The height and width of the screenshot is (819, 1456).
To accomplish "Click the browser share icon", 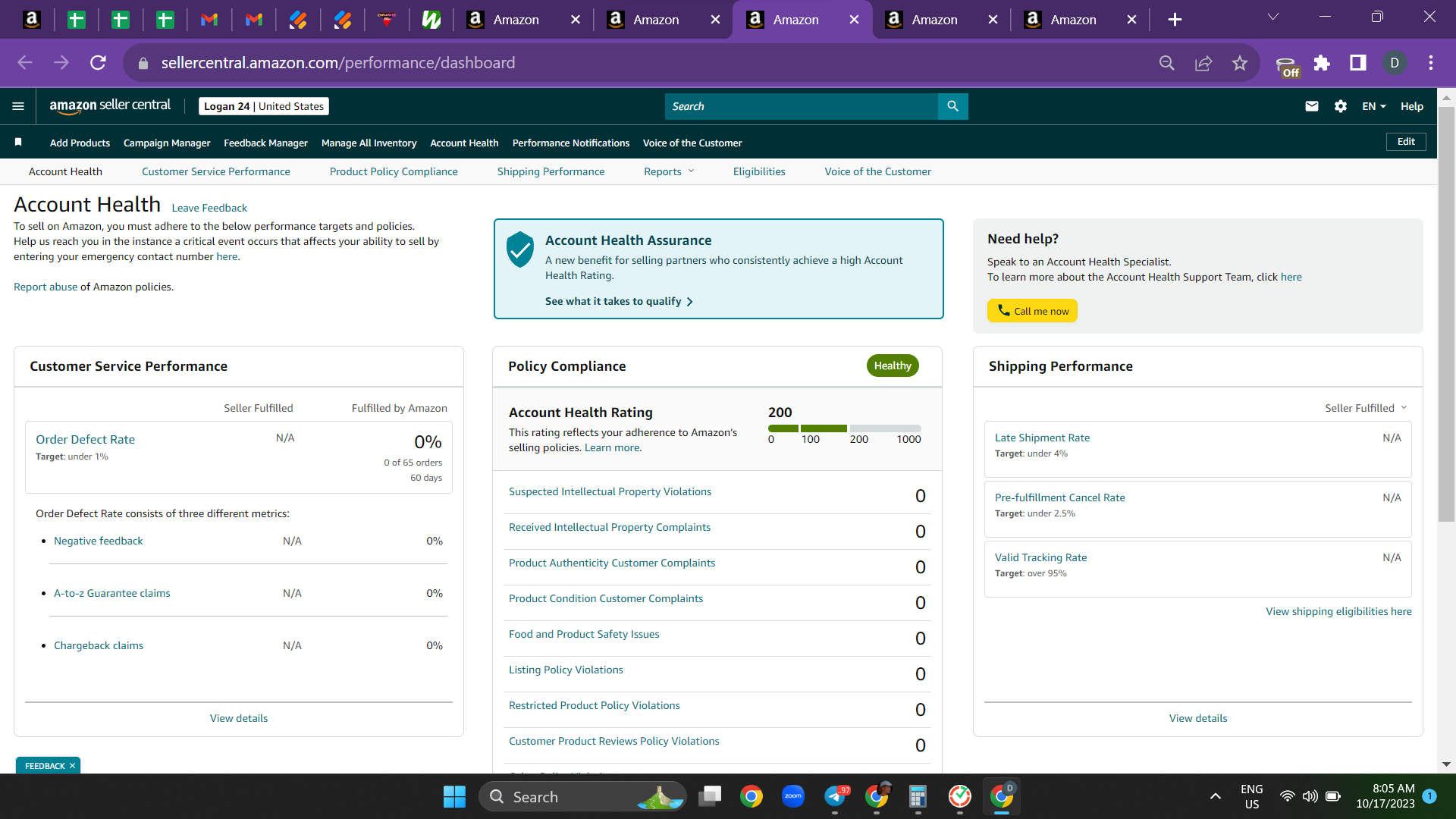I will [1203, 63].
